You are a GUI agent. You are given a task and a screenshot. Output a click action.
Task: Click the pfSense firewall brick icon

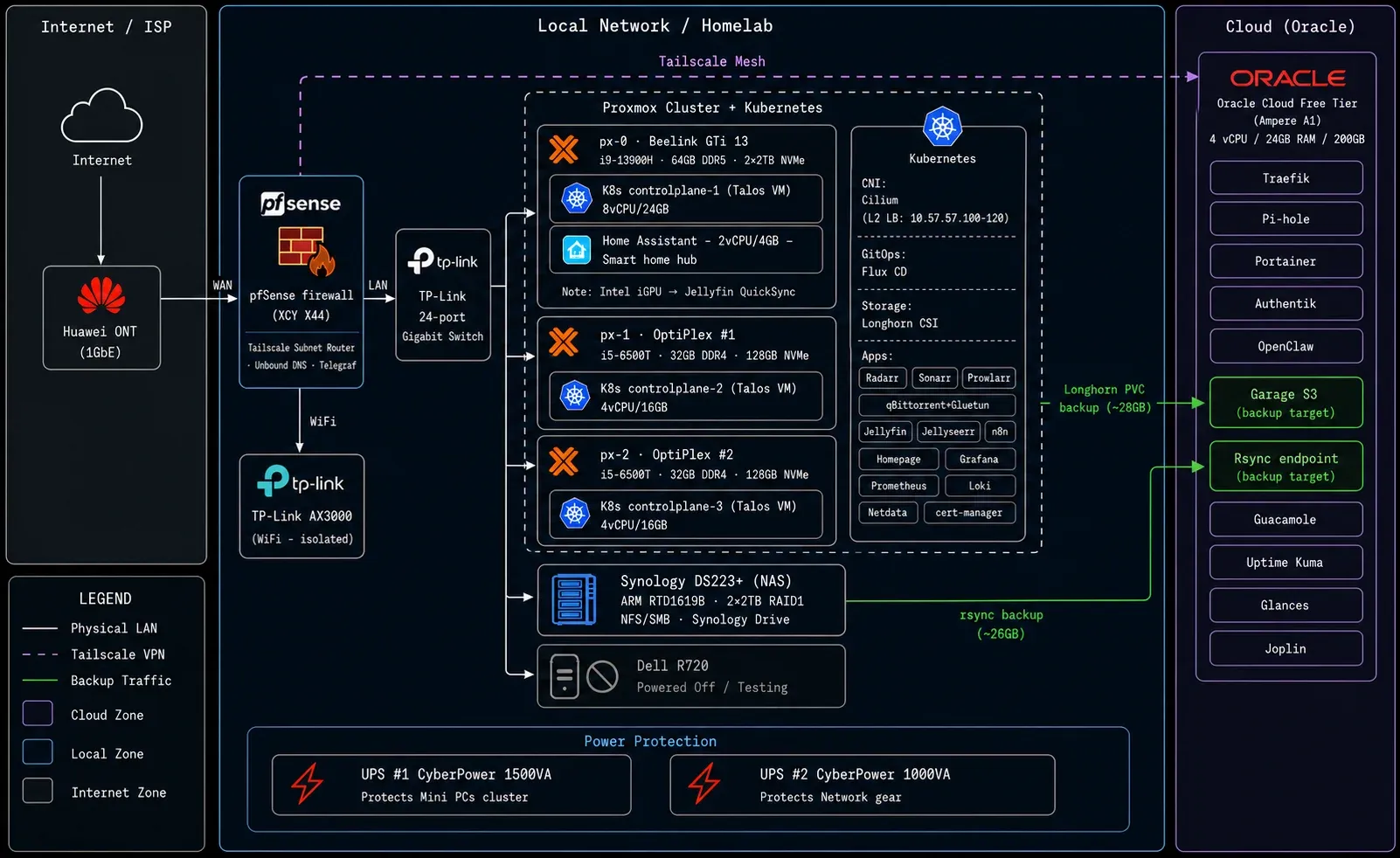coord(306,251)
